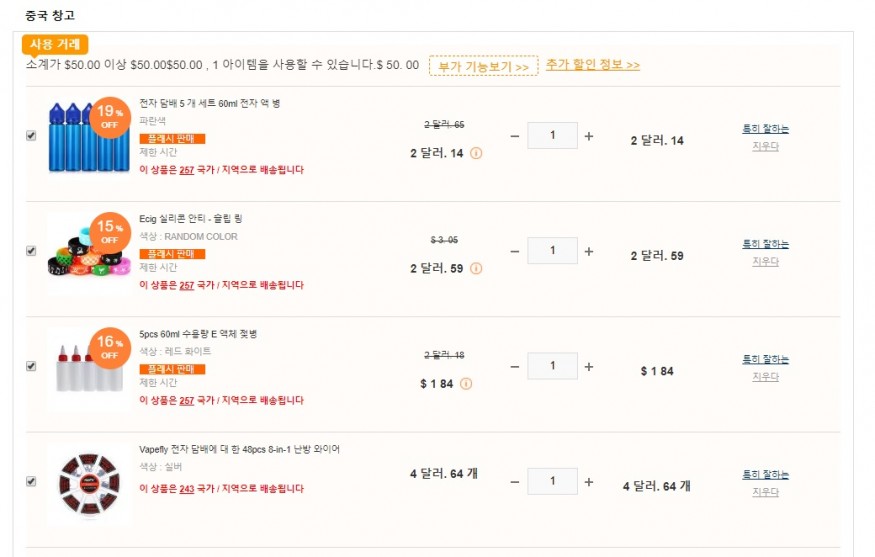The image size is (875, 557).
Task: Click info icon beside blue bottle price
Action: pyautogui.click(x=476, y=153)
